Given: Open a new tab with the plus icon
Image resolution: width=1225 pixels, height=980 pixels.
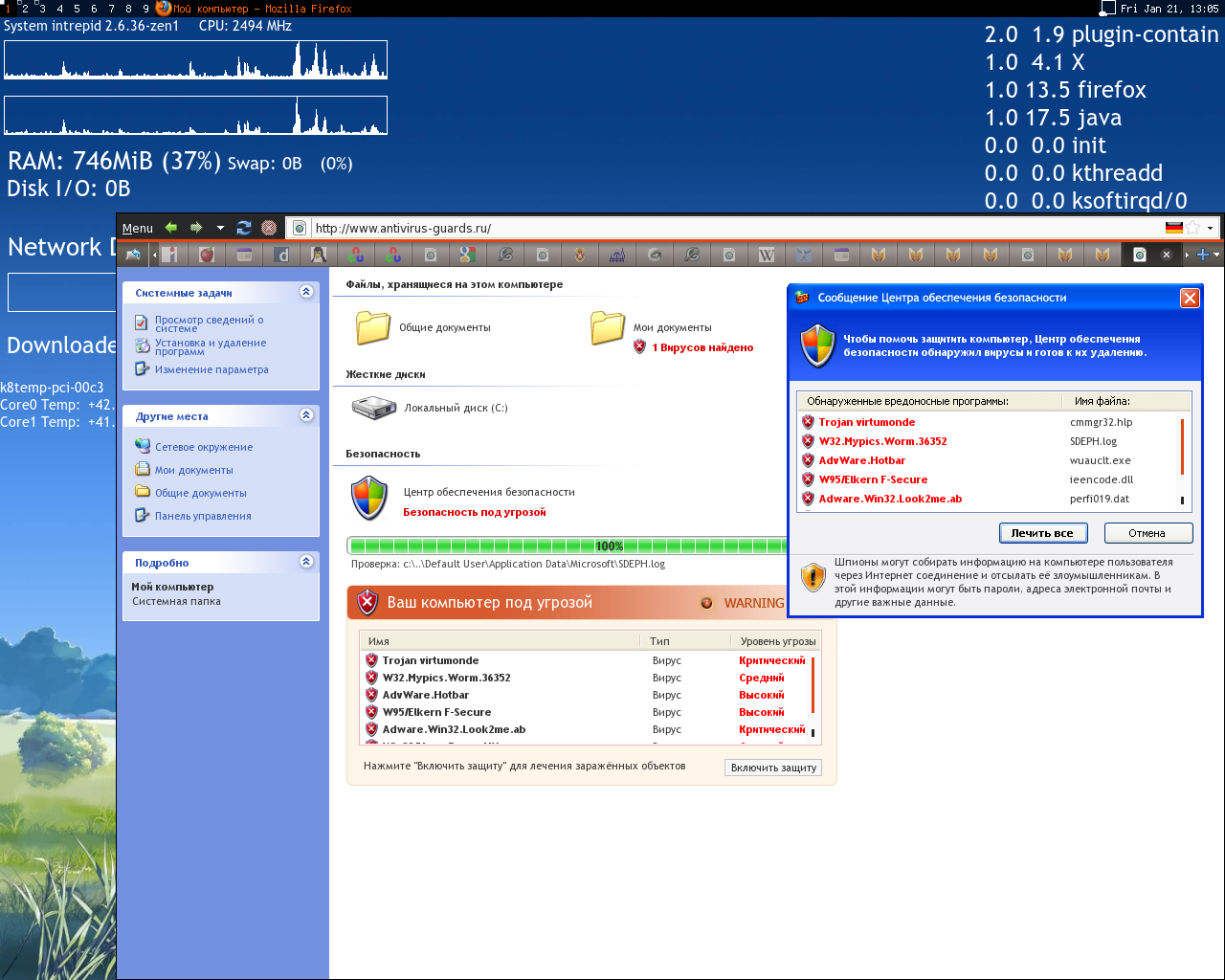Looking at the screenshot, I should click(1203, 255).
